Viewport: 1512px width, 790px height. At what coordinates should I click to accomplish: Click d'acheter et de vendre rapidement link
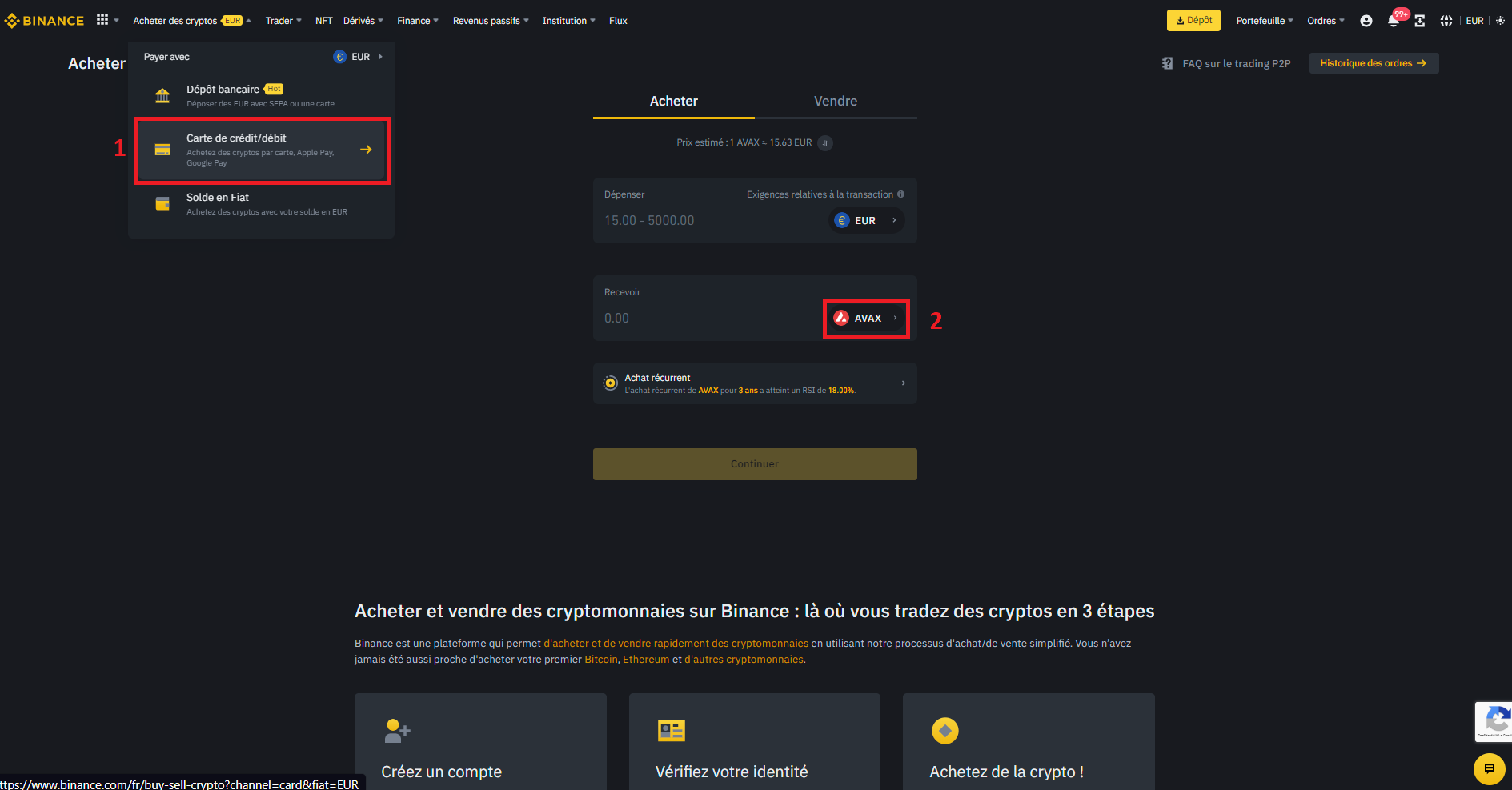pyautogui.click(x=676, y=644)
